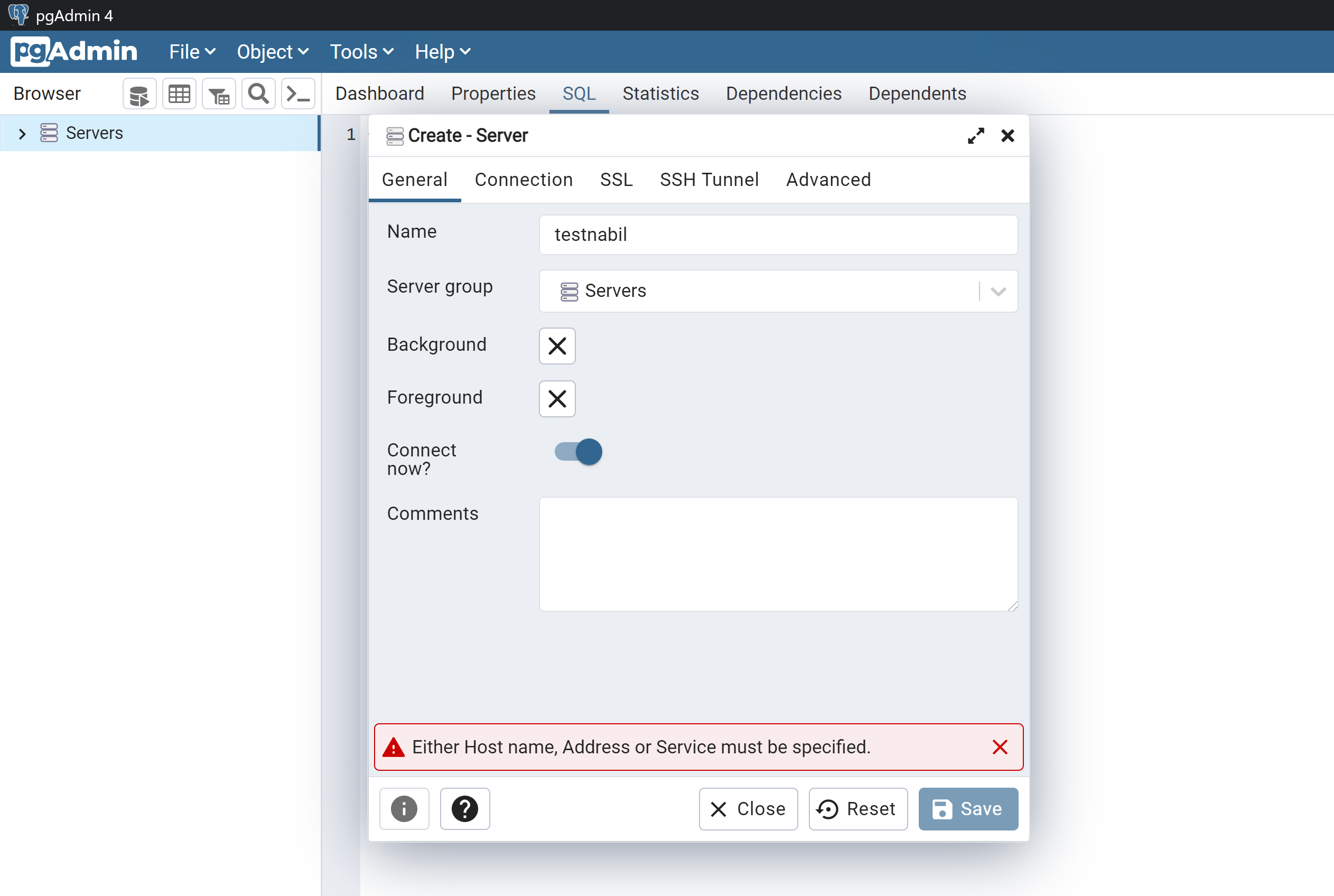Open the Object menu
Viewport: 1334px width, 896px height.
coord(273,52)
